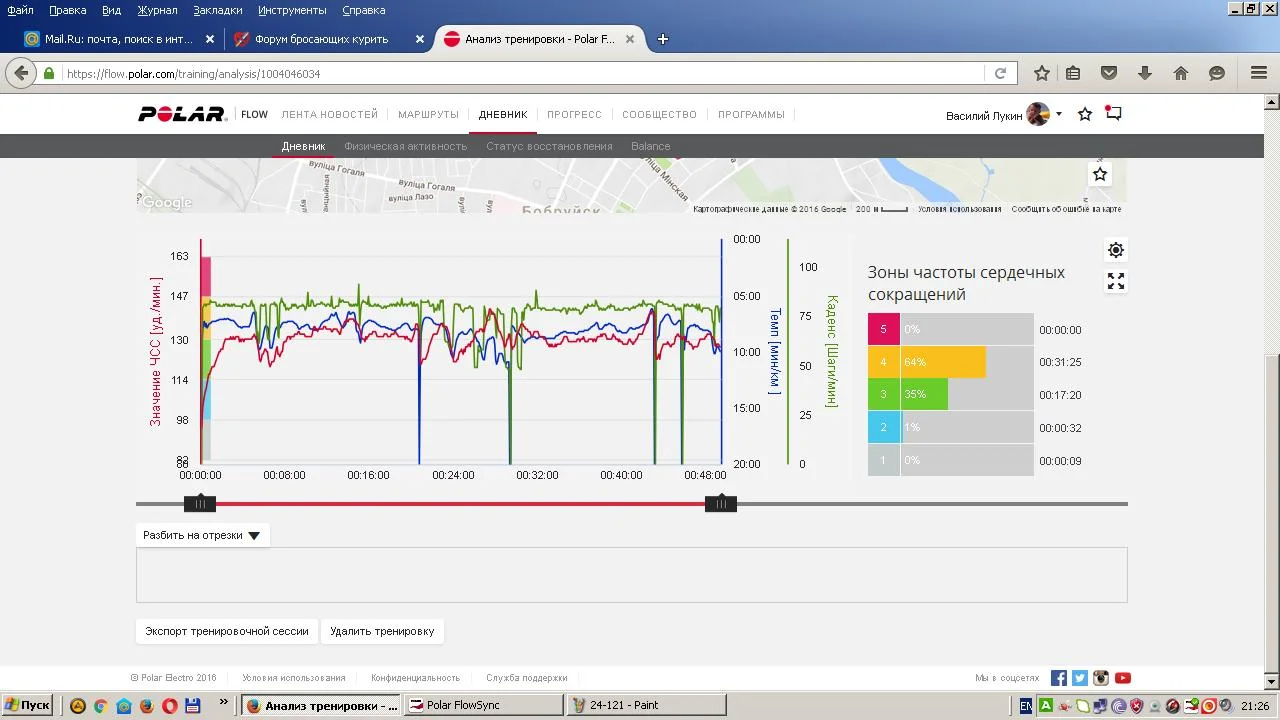This screenshot has height=720, width=1280.
Task: Open chart settings gear icon
Action: (1116, 250)
